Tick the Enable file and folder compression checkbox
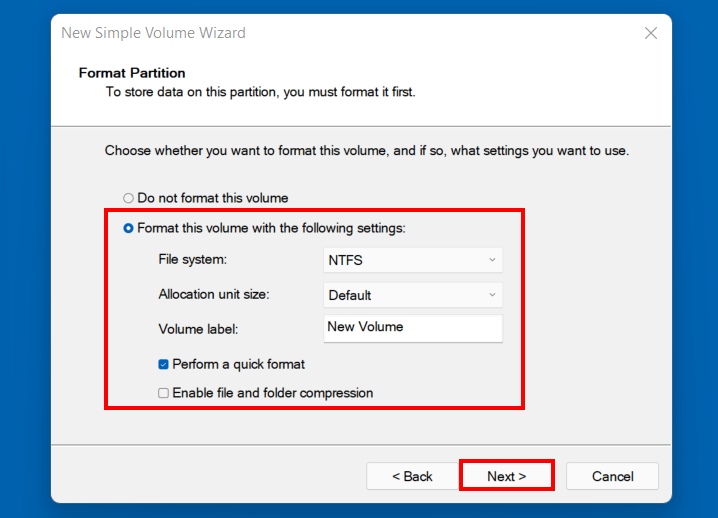Screen dimensions: 718x518 [x=163, y=393]
